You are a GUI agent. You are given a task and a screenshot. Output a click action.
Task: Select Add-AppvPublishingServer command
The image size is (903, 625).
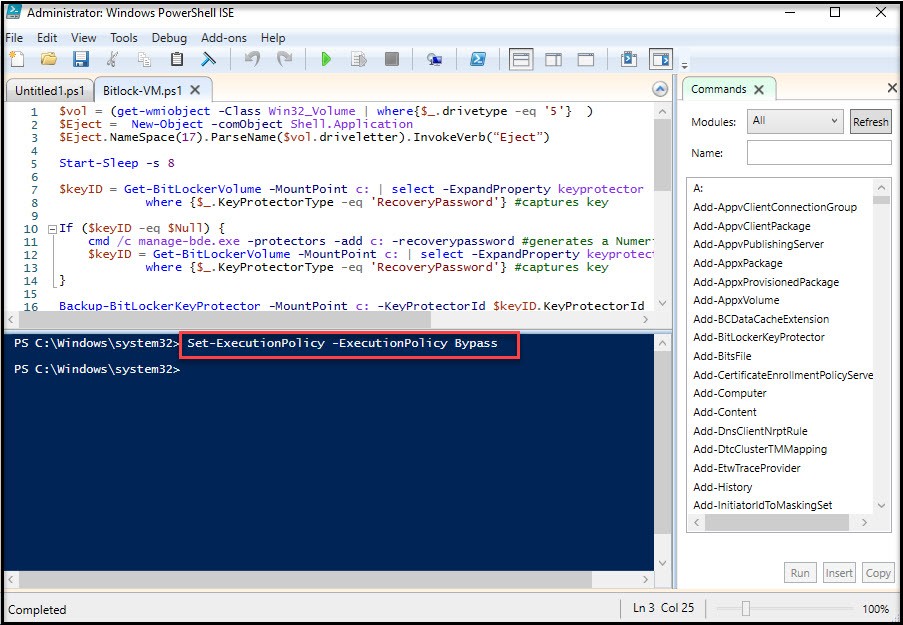tap(758, 244)
